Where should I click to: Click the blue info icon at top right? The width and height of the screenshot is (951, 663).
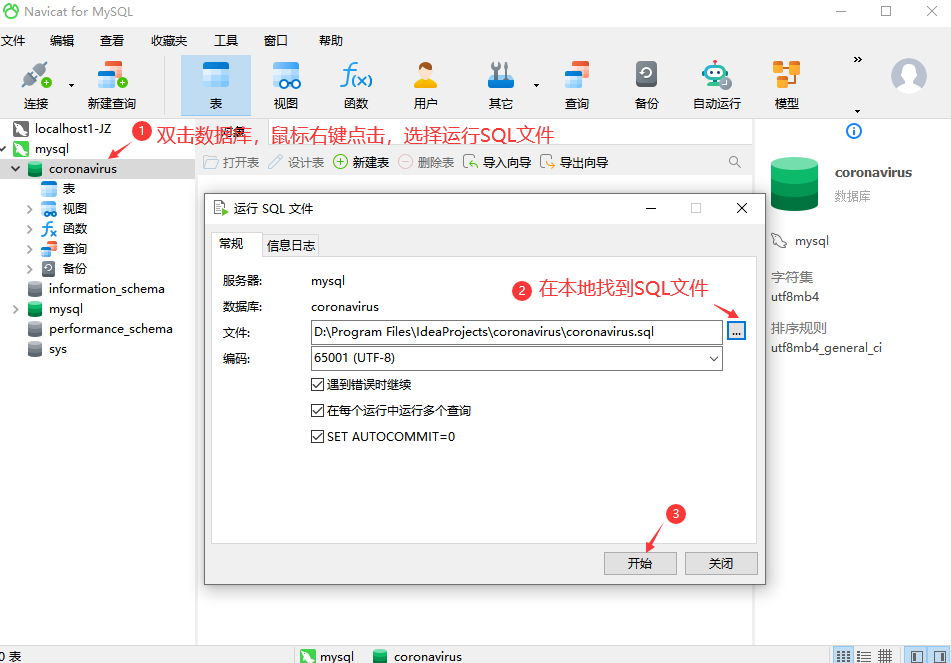pos(853,131)
